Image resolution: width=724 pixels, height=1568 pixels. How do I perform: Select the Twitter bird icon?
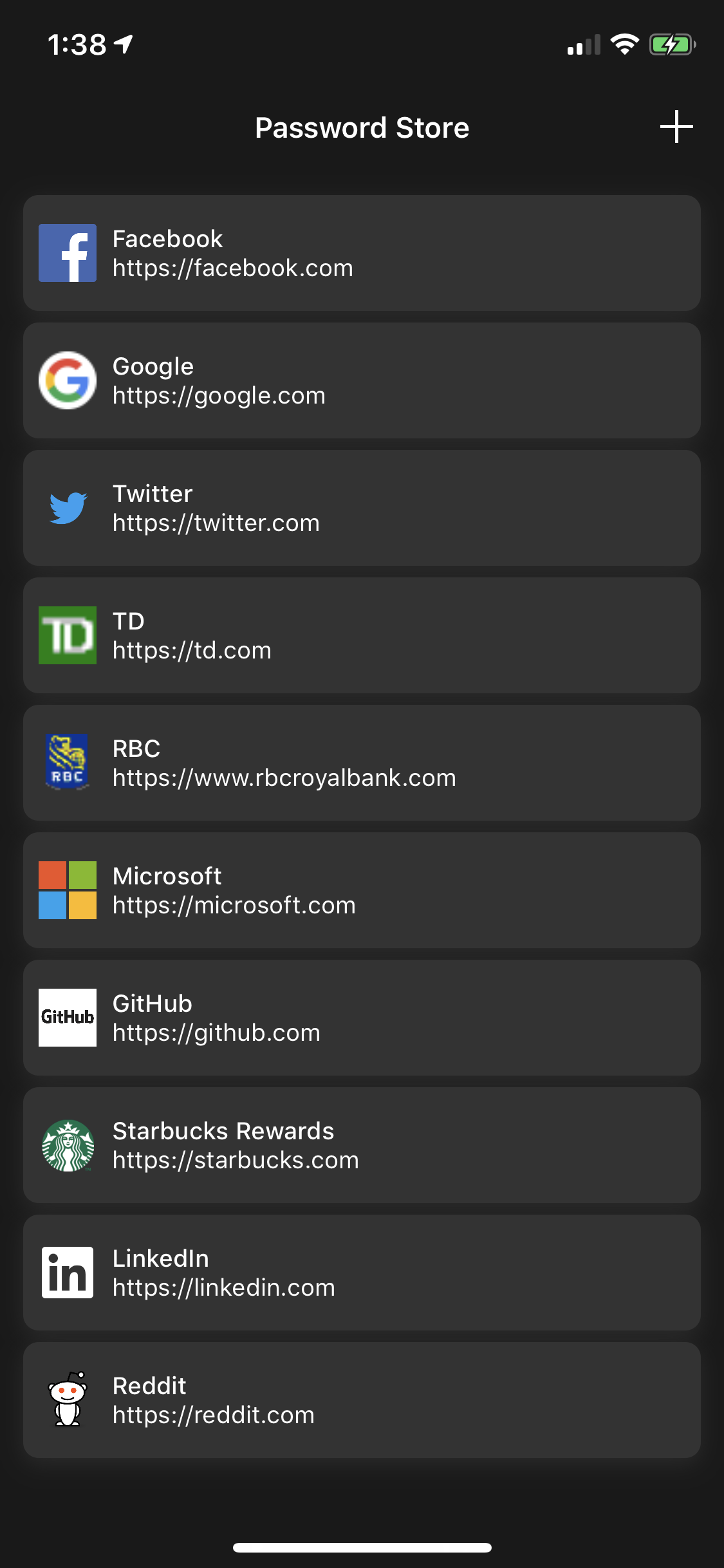tap(68, 508)
